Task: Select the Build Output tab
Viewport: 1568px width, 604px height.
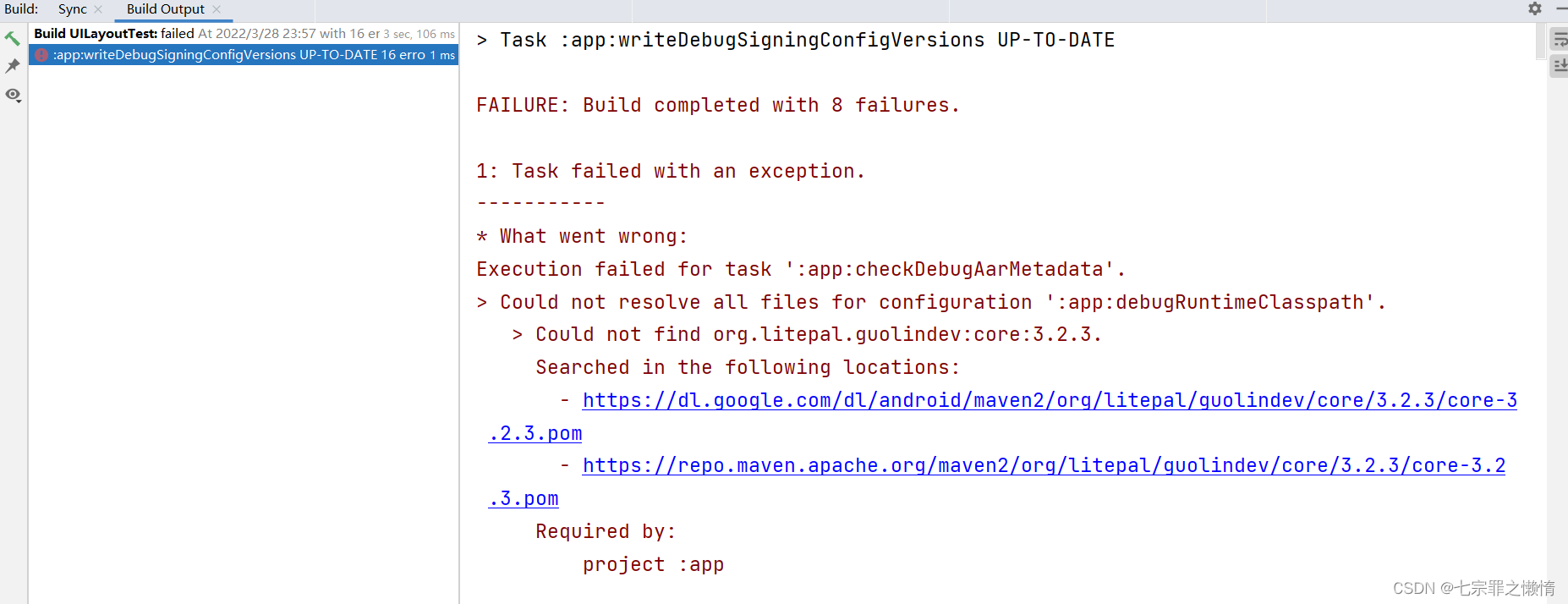Action: click(x=165, y=9)
